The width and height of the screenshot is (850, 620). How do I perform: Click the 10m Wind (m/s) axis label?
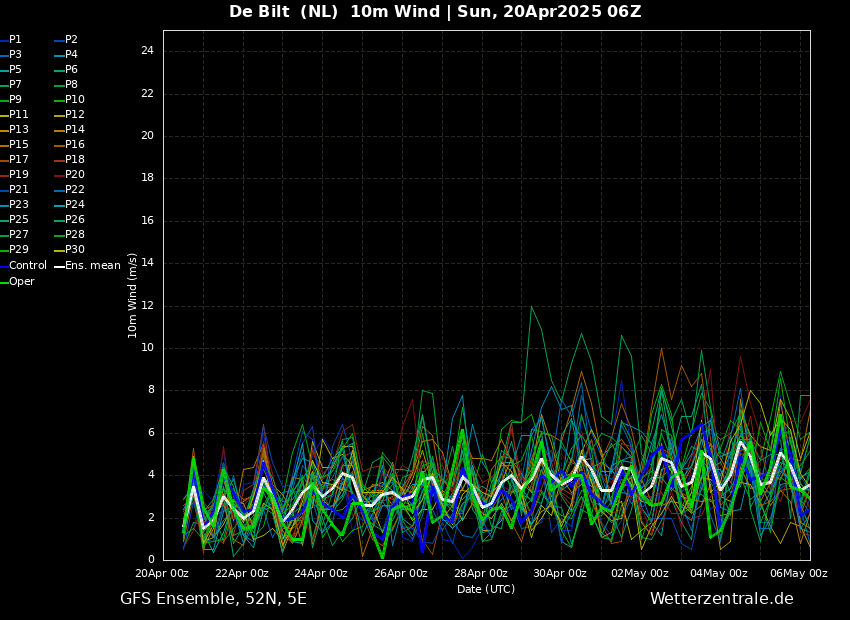132,295
